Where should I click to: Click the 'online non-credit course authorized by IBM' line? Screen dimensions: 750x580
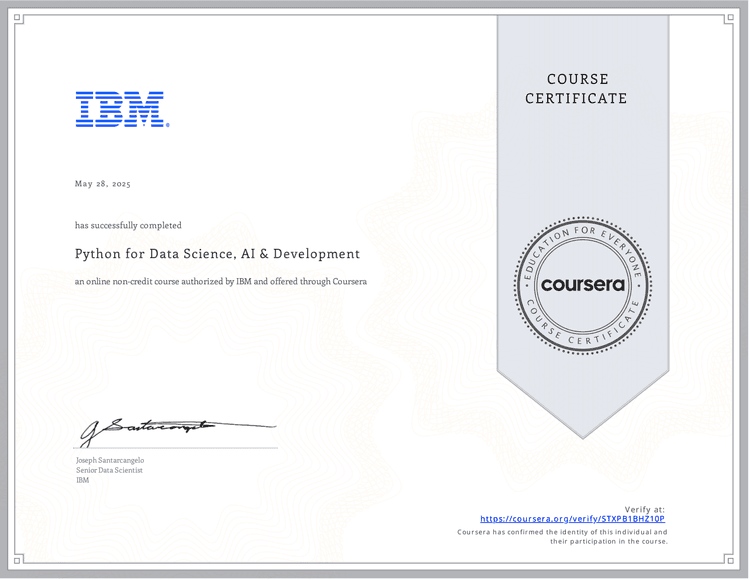220,281
